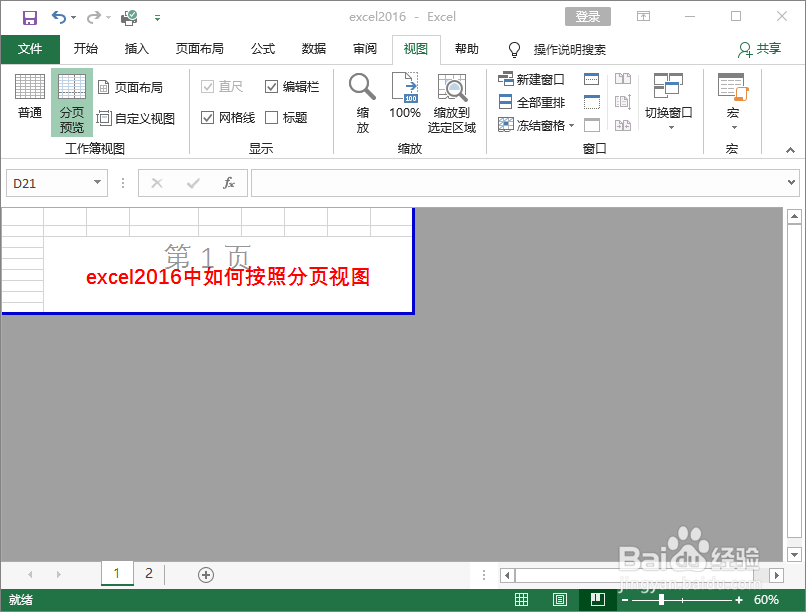Click the Normal view icon in status bar
806x612 pixels.
click(x=521, y=599)
